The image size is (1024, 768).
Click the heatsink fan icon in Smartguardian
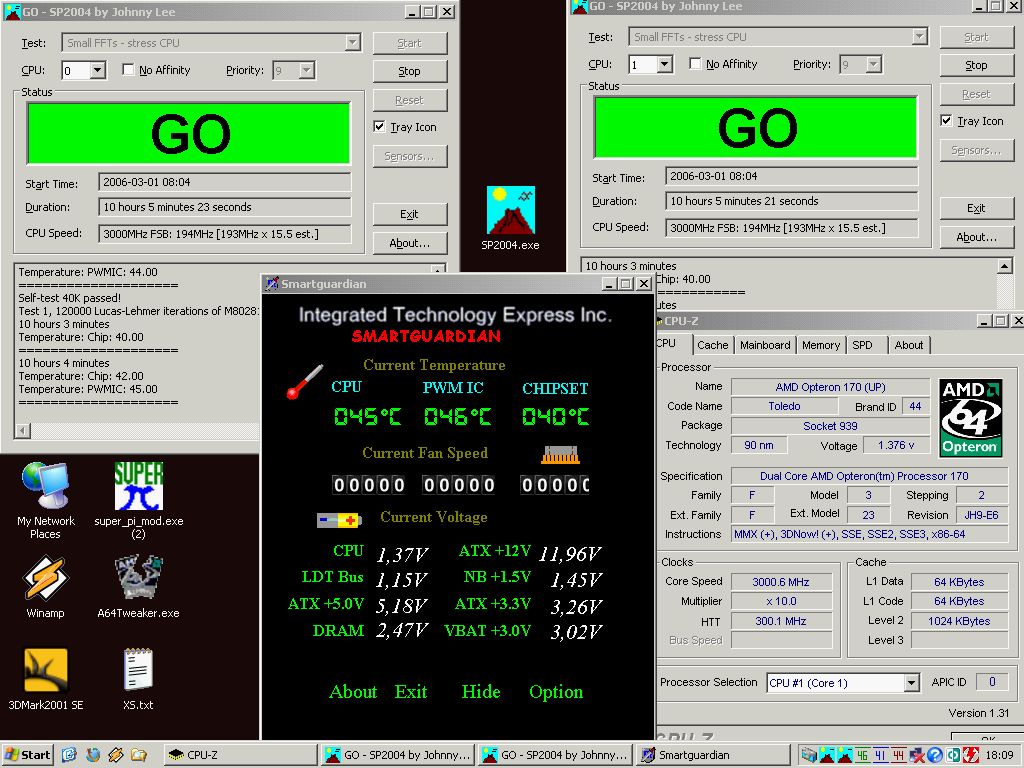click(x=560, y=455)
